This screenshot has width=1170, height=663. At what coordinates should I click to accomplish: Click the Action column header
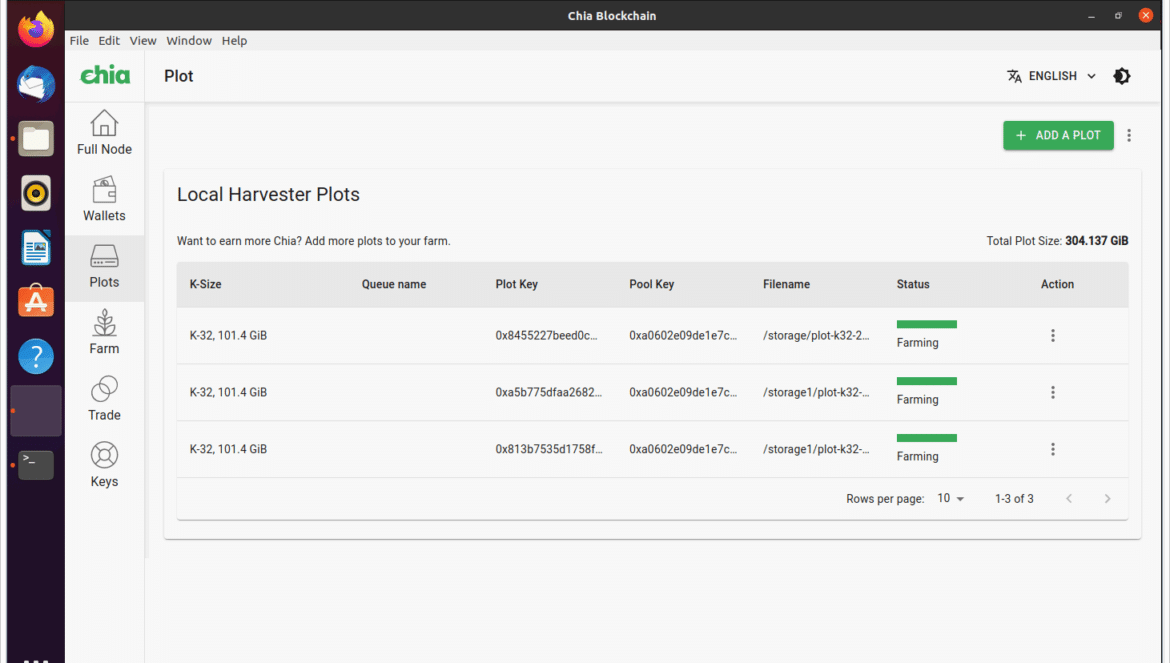[x=1057, y=284]
